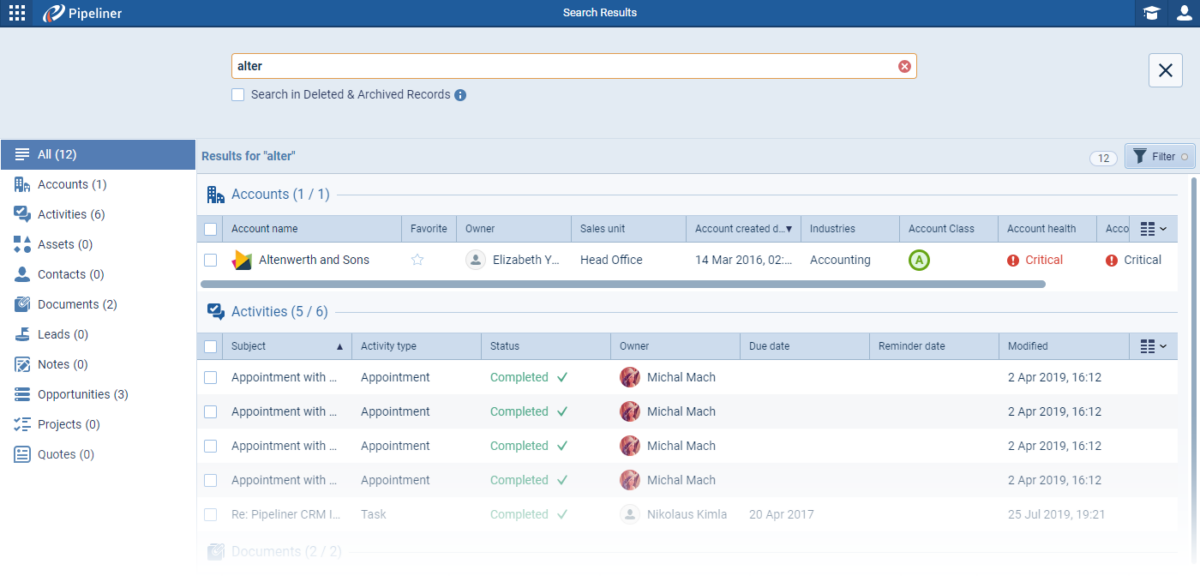
Task: Click the Altenwerth and Sons account logo
Action: pyautogui.click(x=241, y=260)
